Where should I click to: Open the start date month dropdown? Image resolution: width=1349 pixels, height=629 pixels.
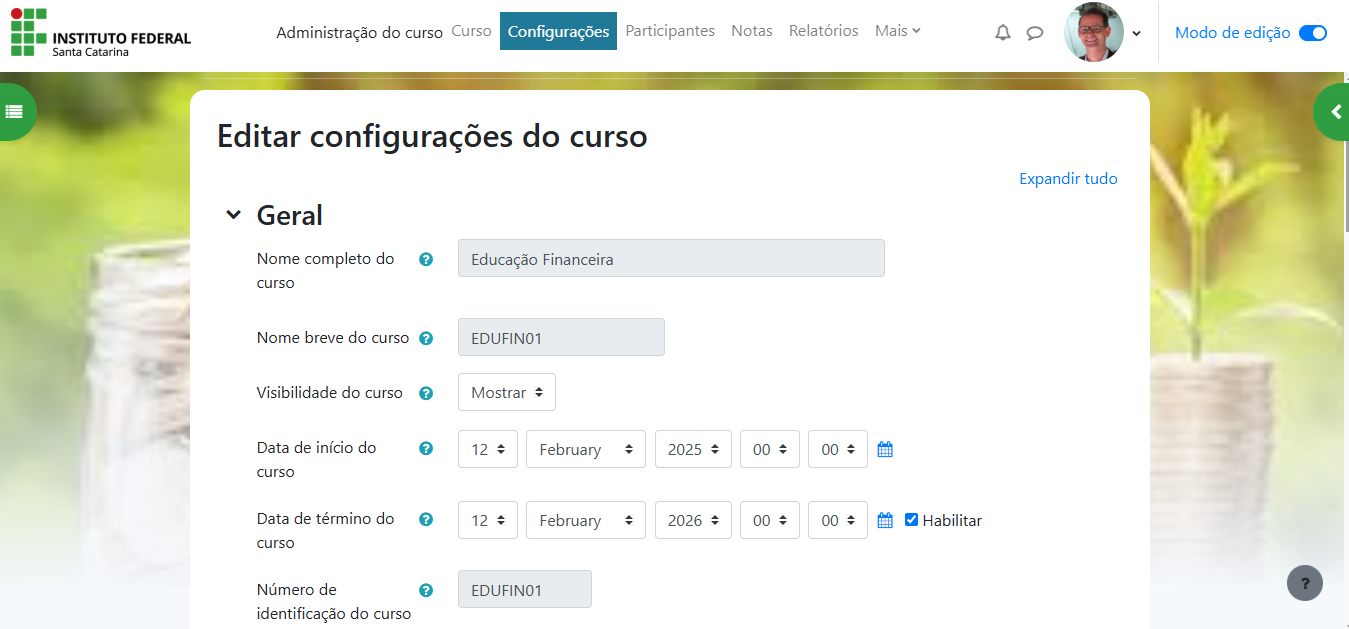[585, 450]
